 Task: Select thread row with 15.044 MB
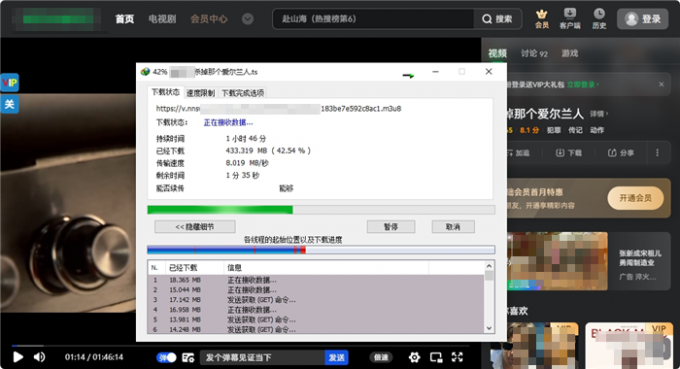click(x=316, y=290)
